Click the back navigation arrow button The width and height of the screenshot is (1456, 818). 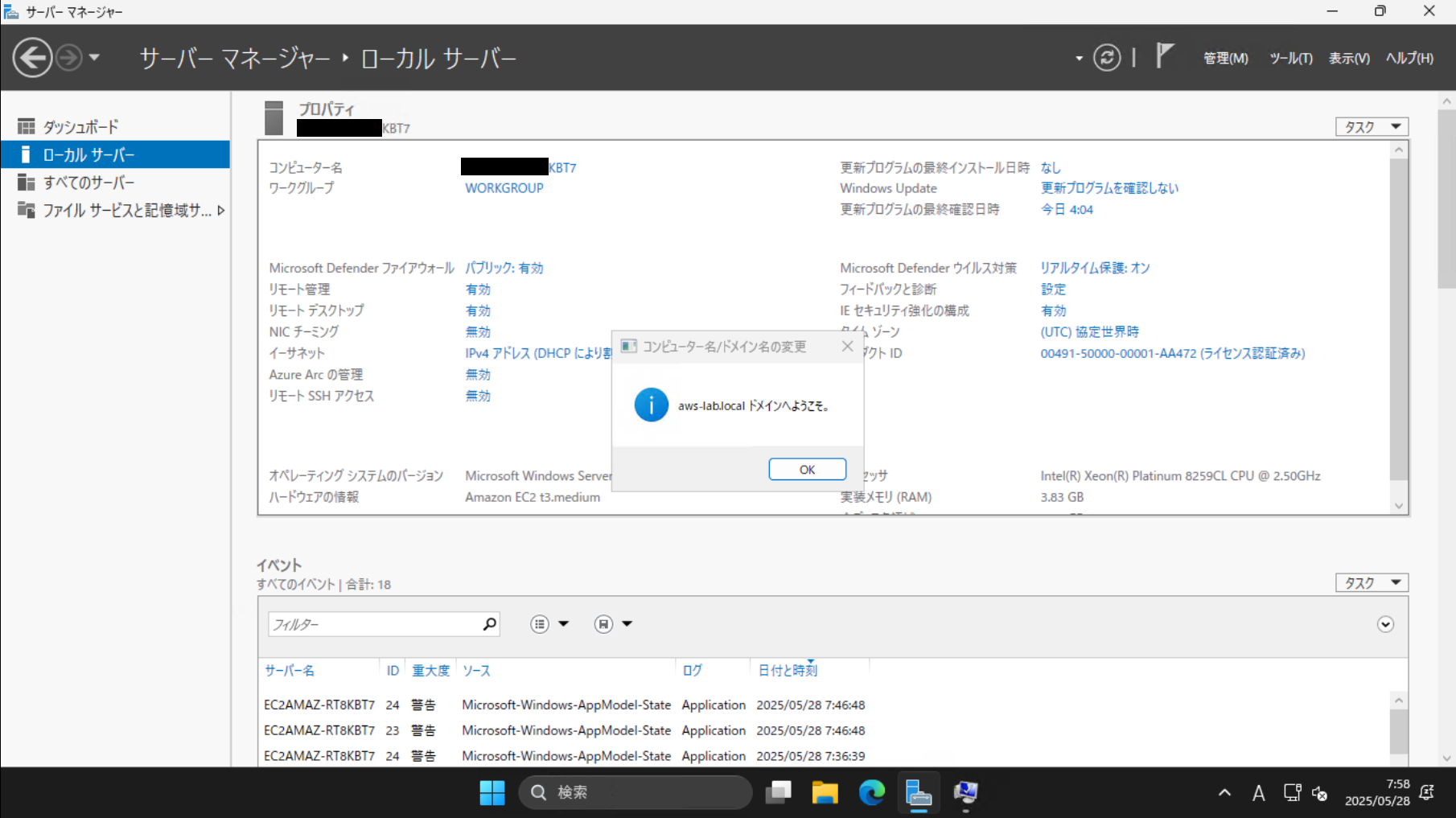32,58
